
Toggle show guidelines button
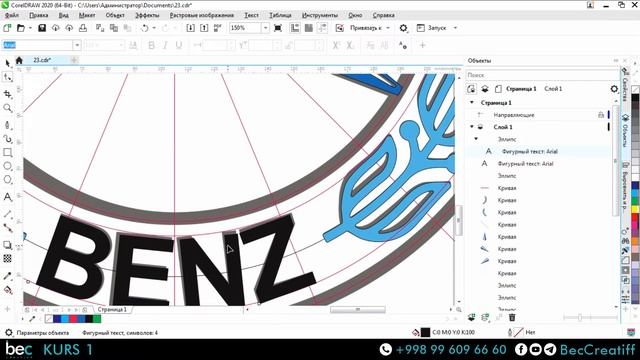322,28
